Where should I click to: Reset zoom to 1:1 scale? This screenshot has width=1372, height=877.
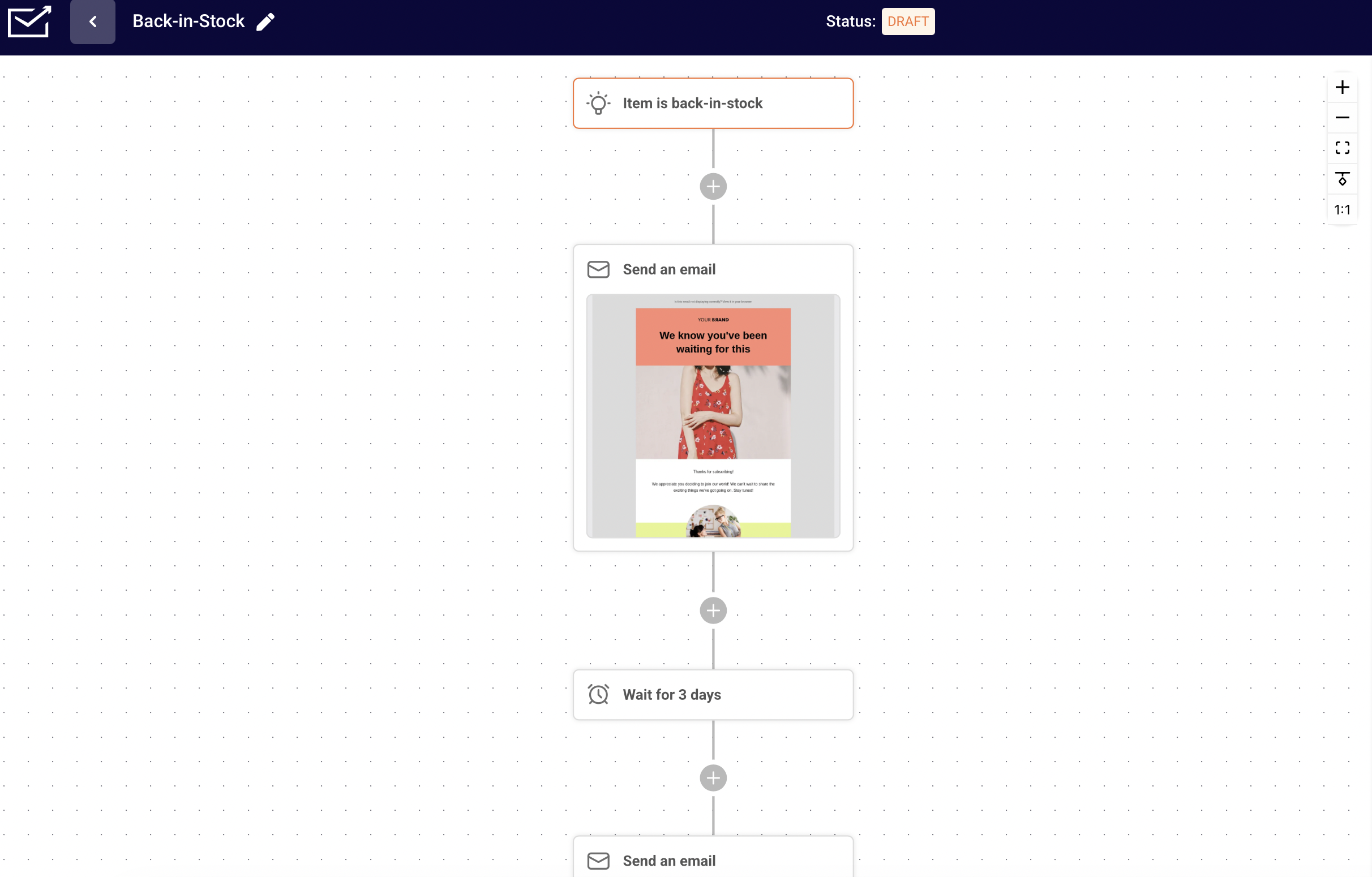pyautogui.click(x=1343, y=209)
